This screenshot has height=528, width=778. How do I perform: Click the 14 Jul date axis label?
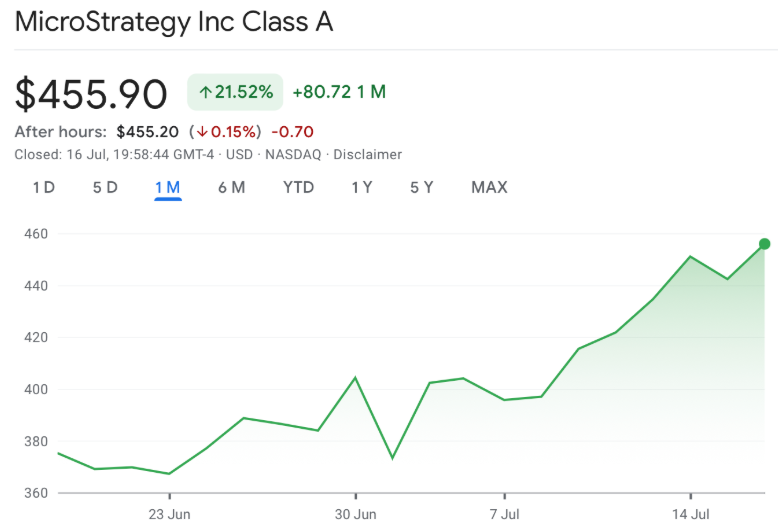(x=690, y=514)
